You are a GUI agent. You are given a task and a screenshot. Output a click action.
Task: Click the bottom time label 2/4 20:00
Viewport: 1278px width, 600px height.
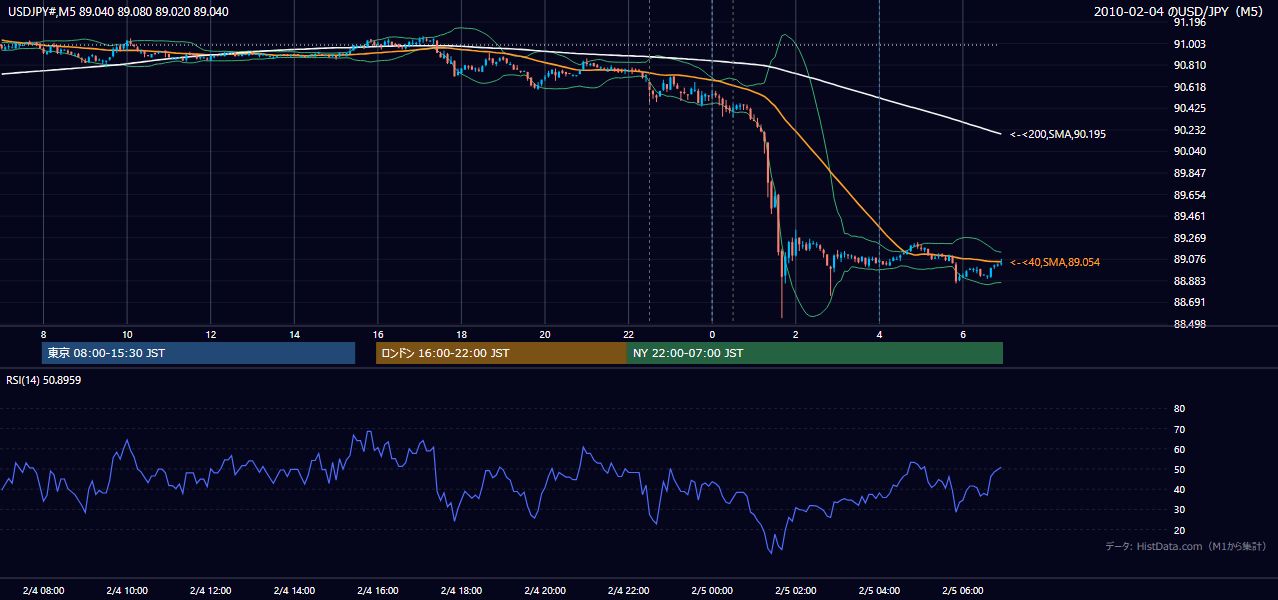[545, 590]
